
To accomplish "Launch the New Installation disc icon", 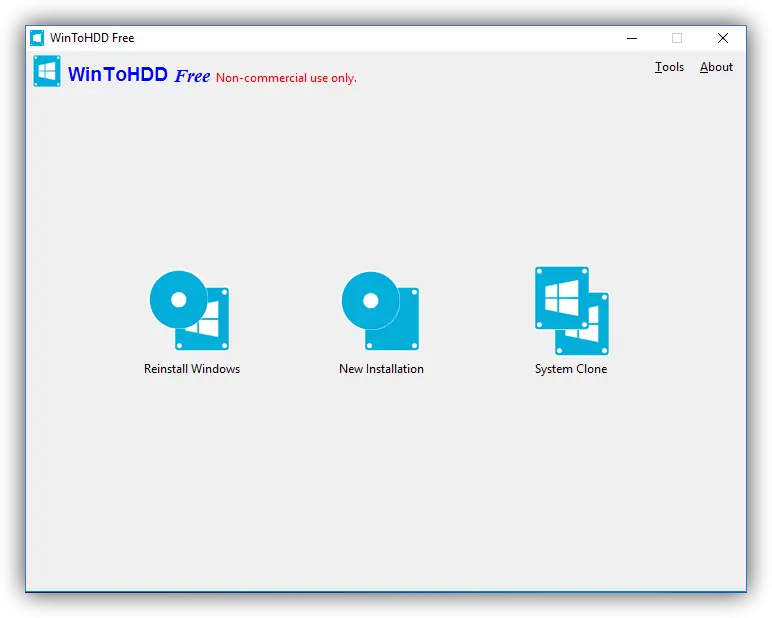I will [x=381, y=310].
